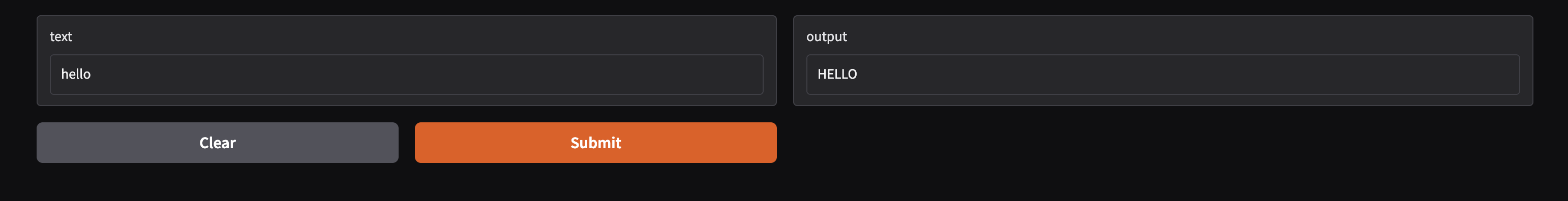This screenshot has width=1568, height=201.
Task: Click empty area inside the output box
Action: pyautogui.click(x=1187, y=75)
